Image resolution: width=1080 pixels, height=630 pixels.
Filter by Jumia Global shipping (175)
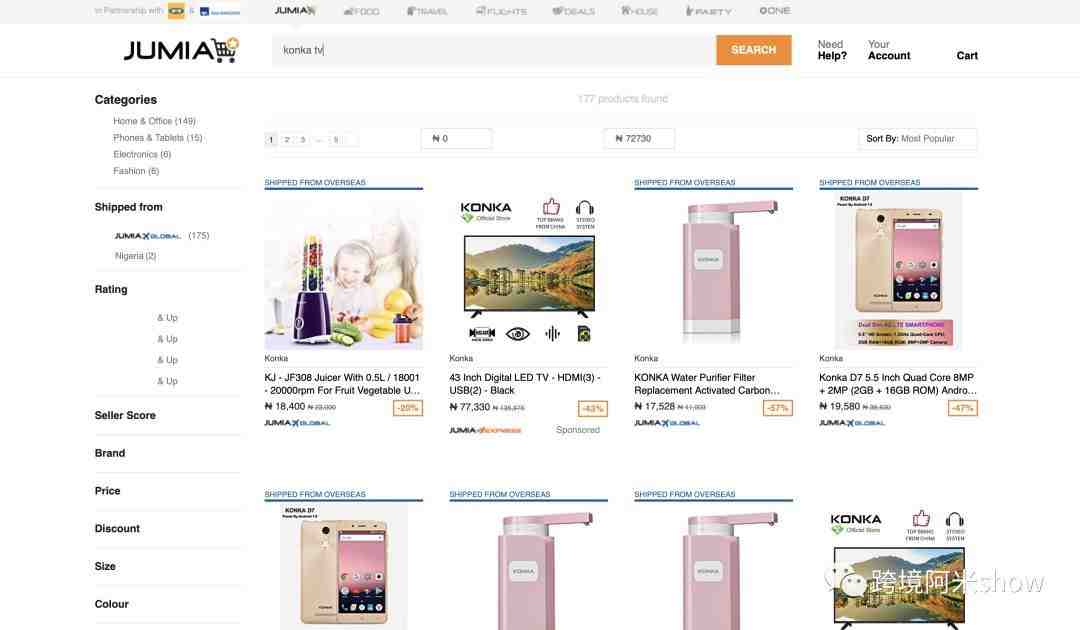tap(162, 235)
